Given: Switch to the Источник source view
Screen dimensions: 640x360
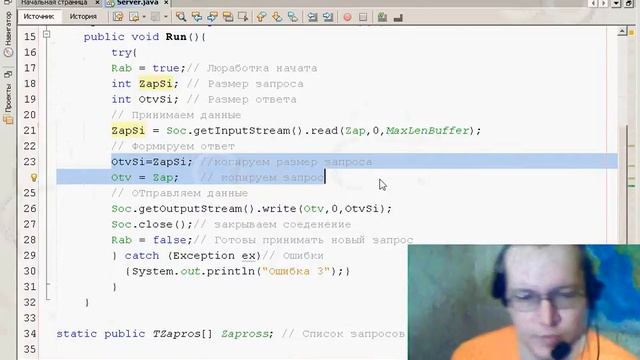Looking at the screenshot, I should pos(39,17).
